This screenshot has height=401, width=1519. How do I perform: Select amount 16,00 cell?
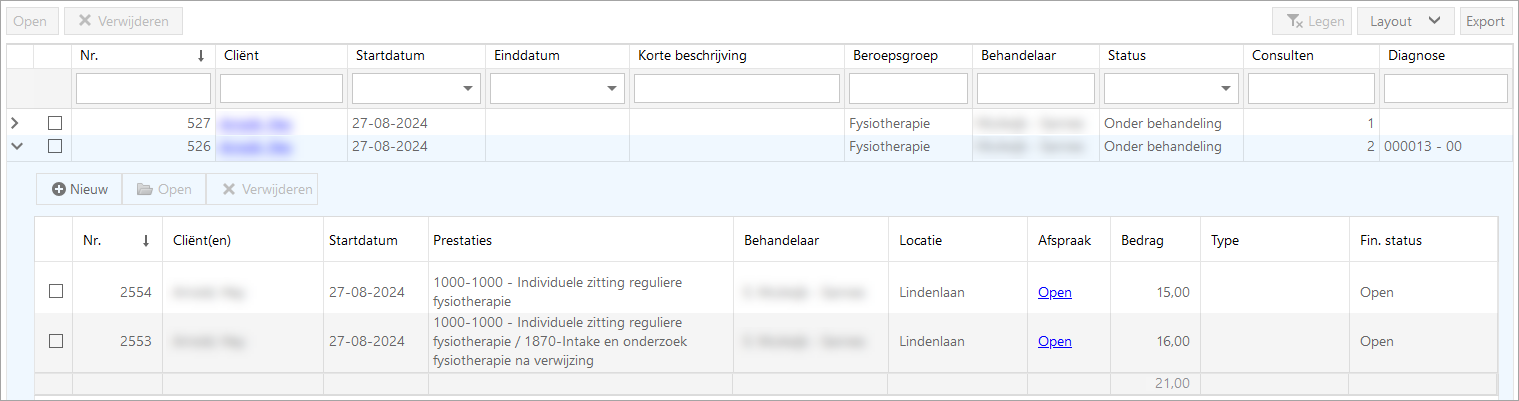(x=1155, y=341)
